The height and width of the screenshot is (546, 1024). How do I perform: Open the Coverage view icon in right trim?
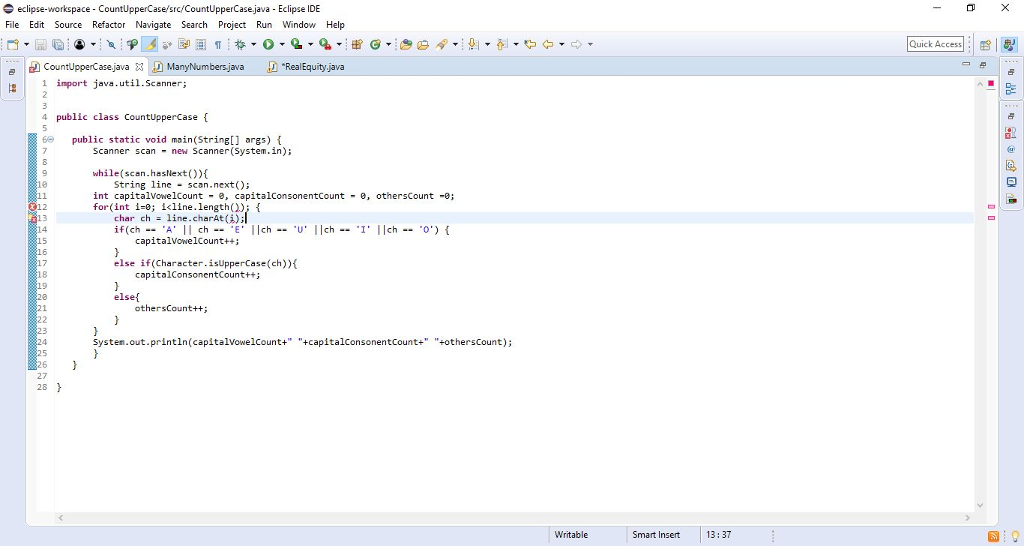1011,198
